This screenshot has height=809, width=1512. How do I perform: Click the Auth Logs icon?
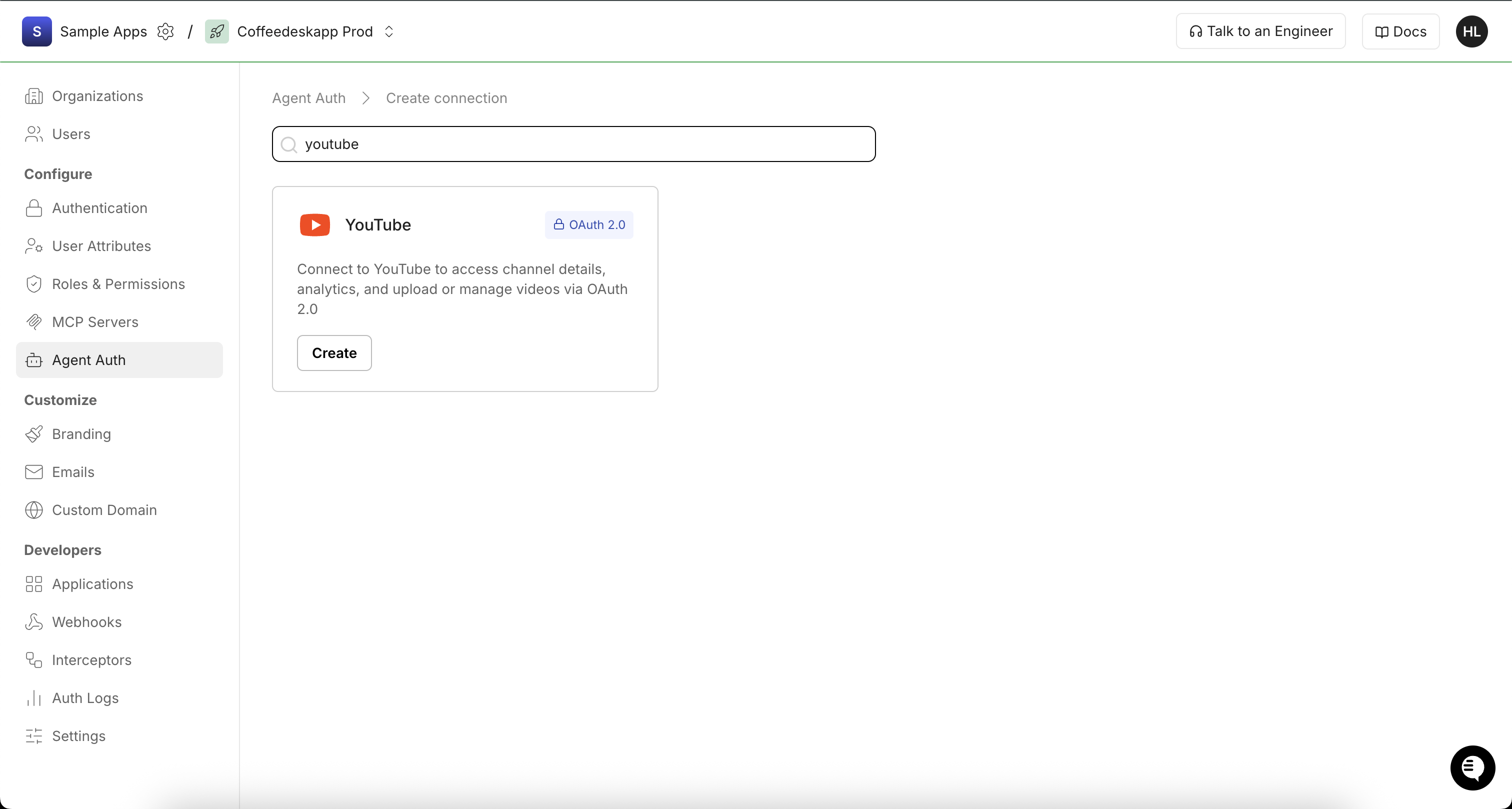pos(34,698)
